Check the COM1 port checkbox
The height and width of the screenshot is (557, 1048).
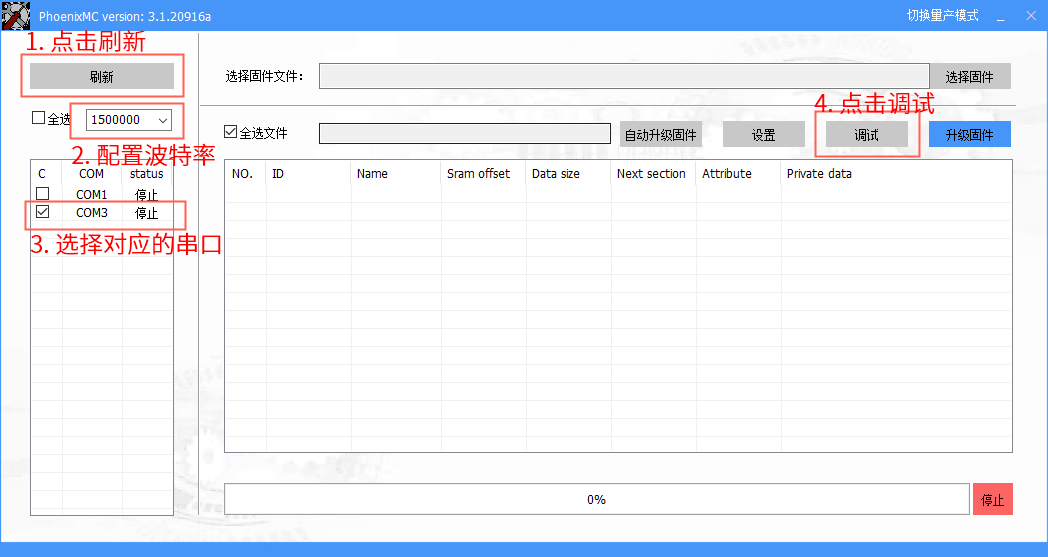[42, 194]
